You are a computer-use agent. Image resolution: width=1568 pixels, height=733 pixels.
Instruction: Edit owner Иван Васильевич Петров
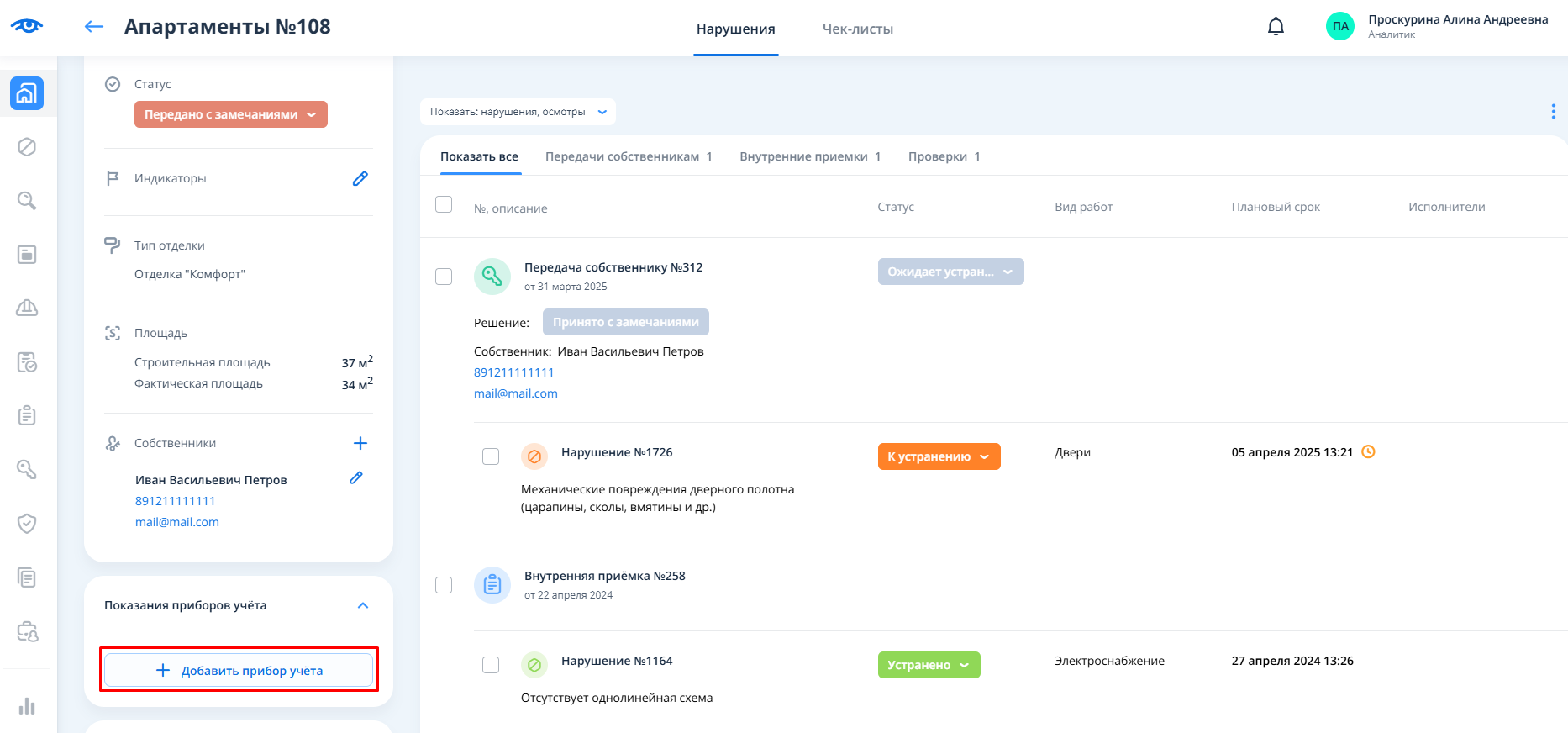pos(356,478)
